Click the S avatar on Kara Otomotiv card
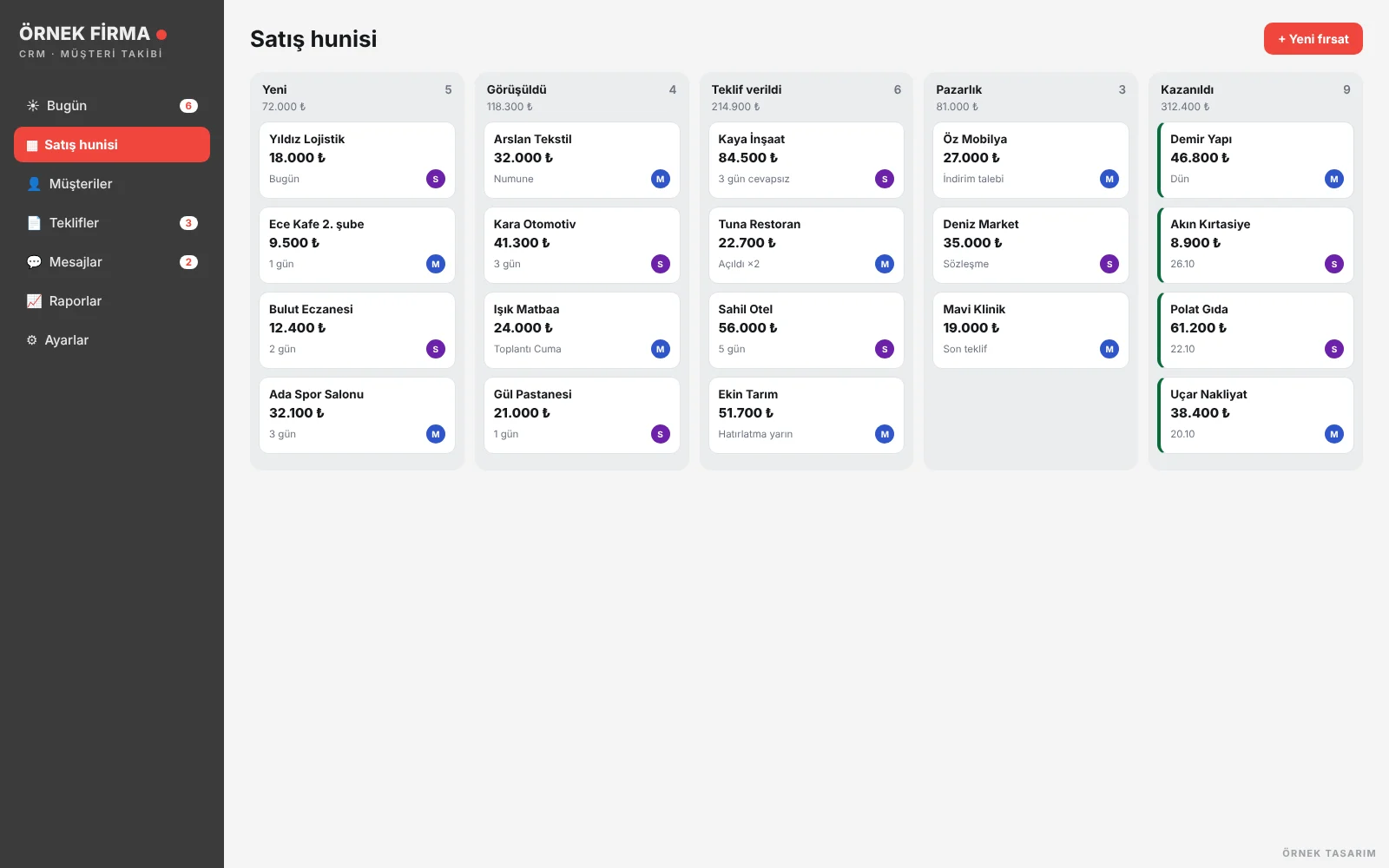 click(x=661, y=264)
